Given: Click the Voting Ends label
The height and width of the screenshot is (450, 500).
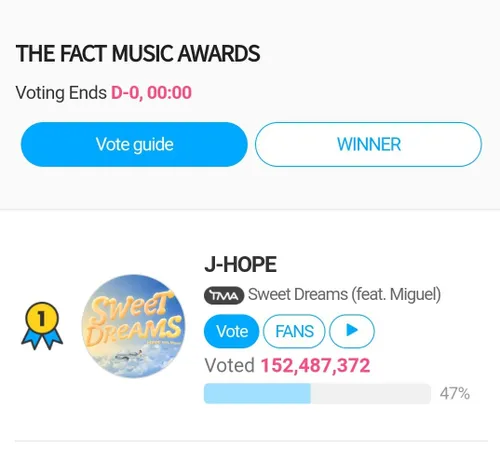Looking at the screenshot, I should [x=61, y=93].
